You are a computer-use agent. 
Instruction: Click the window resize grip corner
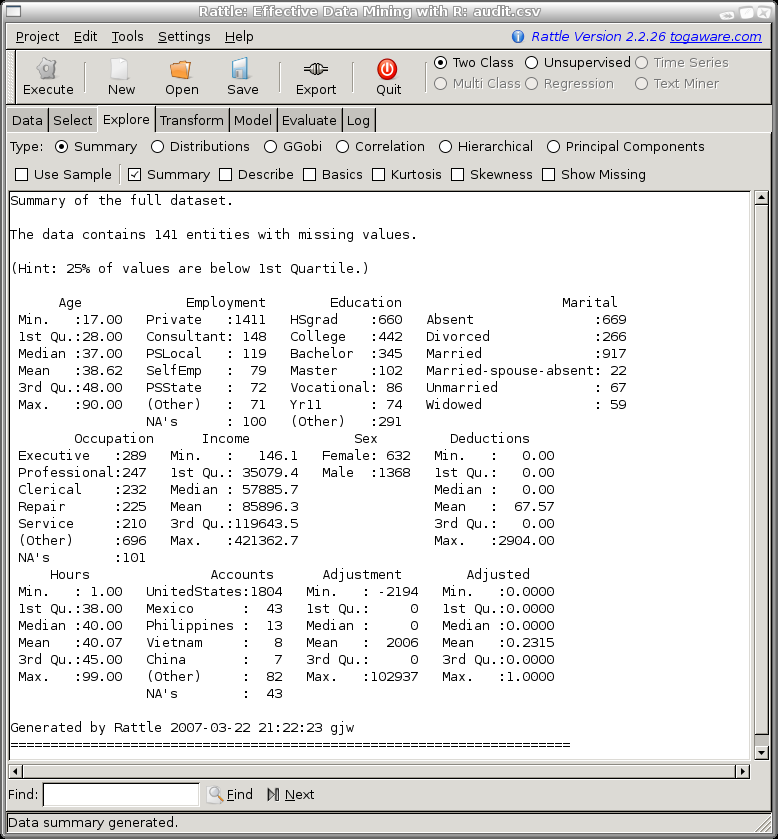point(762,824)
